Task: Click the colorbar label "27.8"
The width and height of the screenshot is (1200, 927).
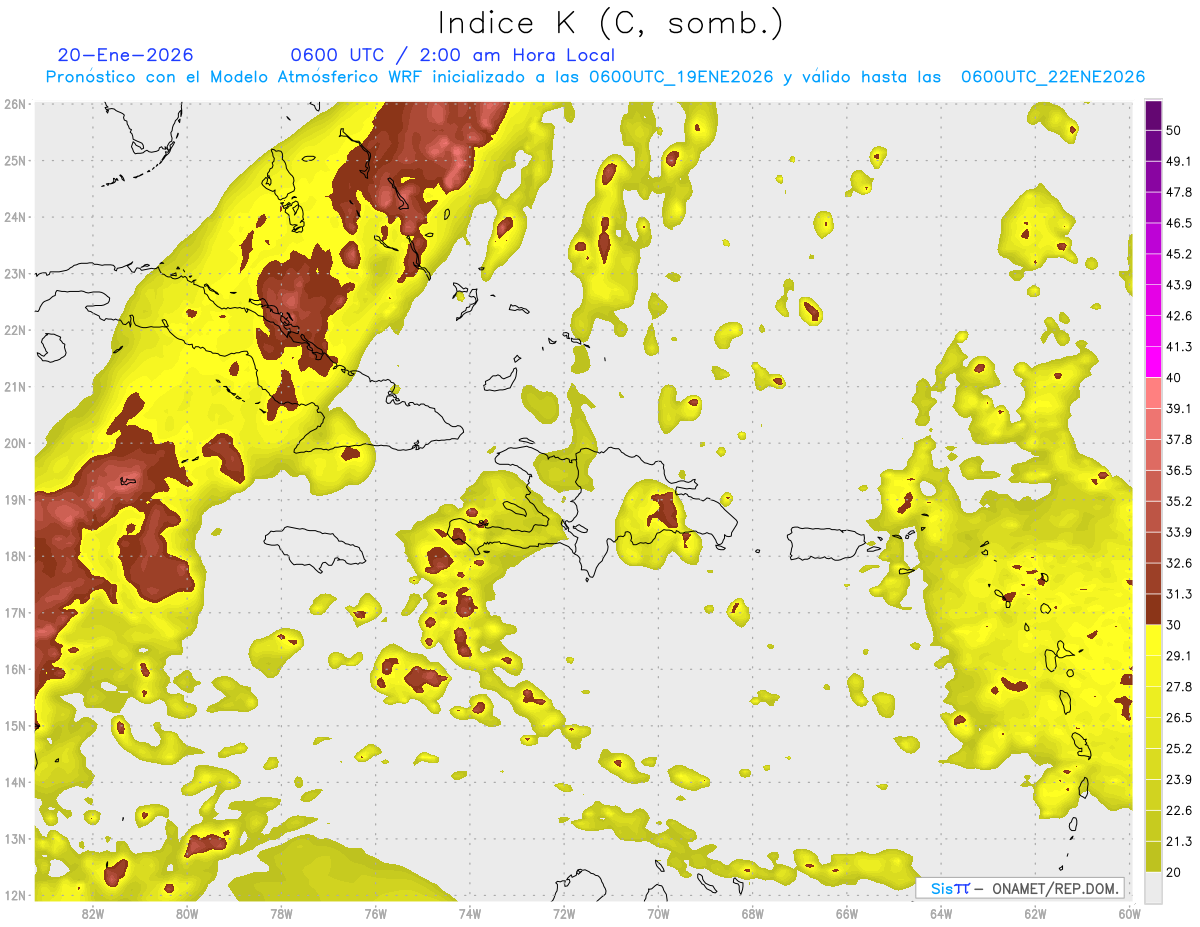Action: coord(1178,687)
